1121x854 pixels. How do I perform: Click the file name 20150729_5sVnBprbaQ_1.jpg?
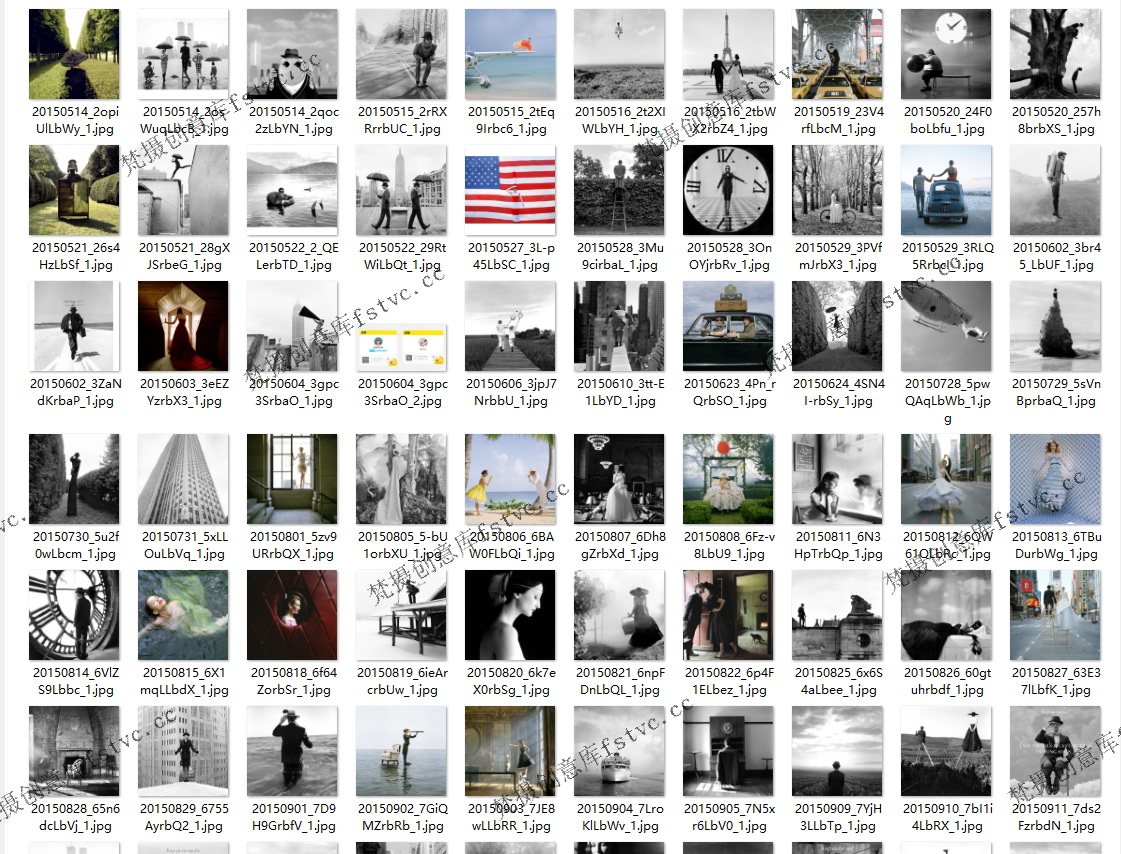[1056, 392]
